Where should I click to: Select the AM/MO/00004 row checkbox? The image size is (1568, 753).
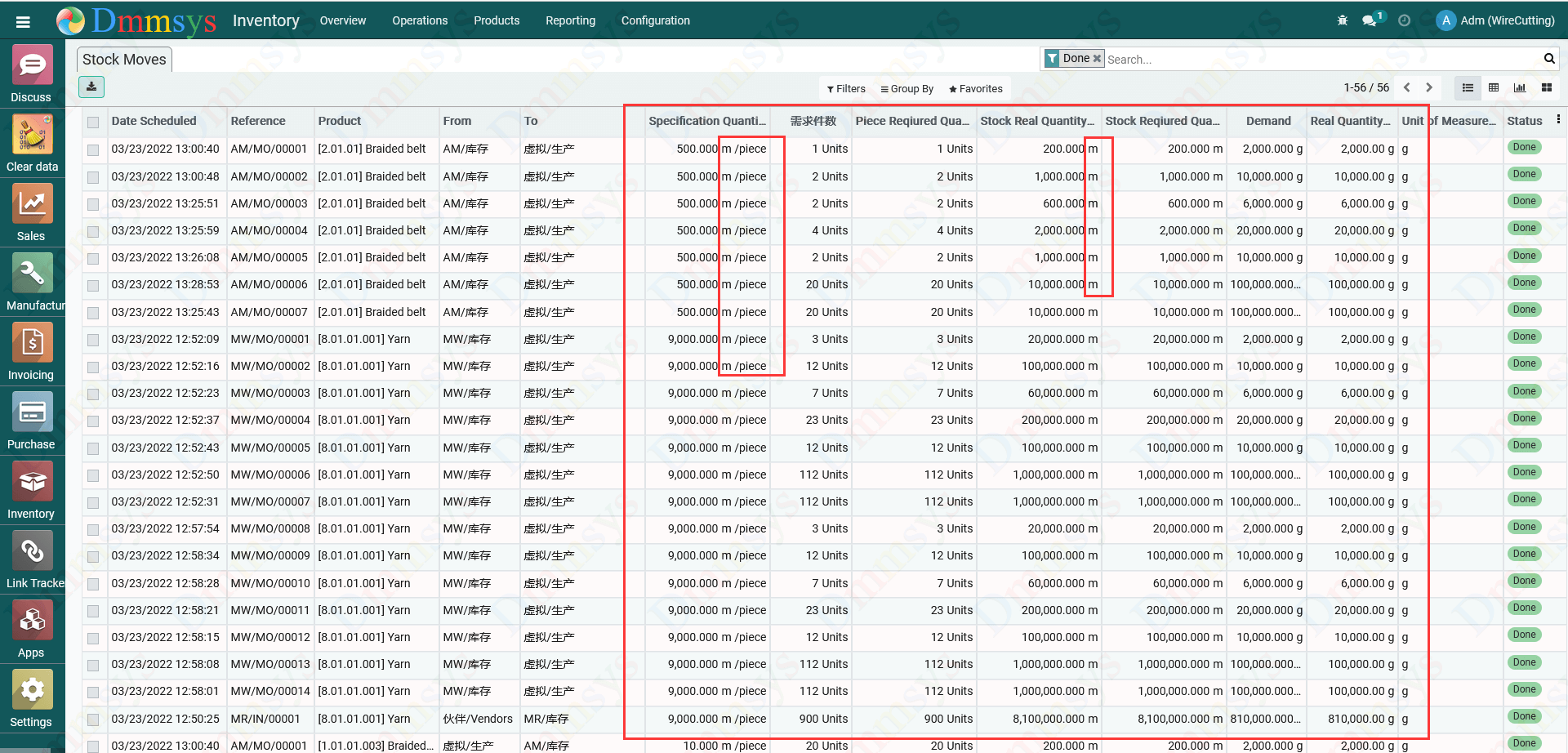pos(93,231)
